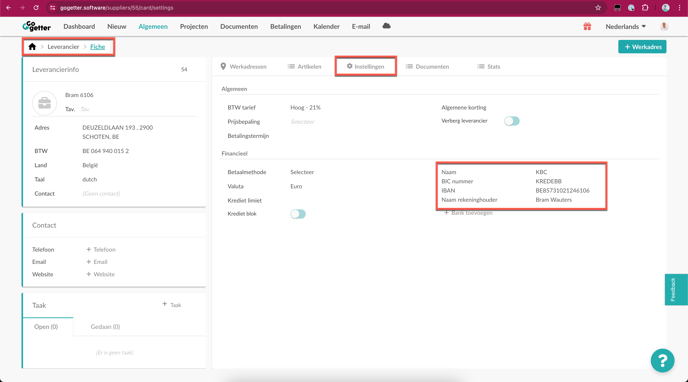The height and width of the screenshot is (382, 688).
Task: Open Nieuw menu
Action: coord(117,26)
